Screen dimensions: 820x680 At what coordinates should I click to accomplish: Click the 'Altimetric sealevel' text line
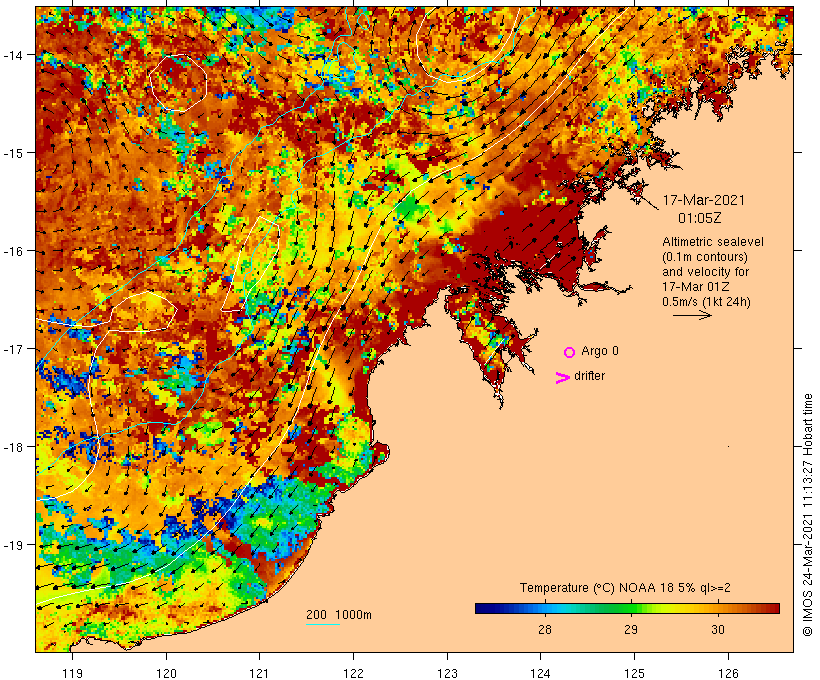click(712, 242)
